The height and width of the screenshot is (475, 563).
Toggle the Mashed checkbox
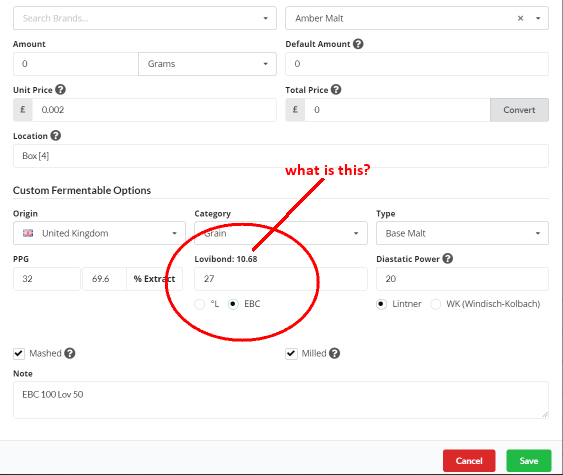19,354
